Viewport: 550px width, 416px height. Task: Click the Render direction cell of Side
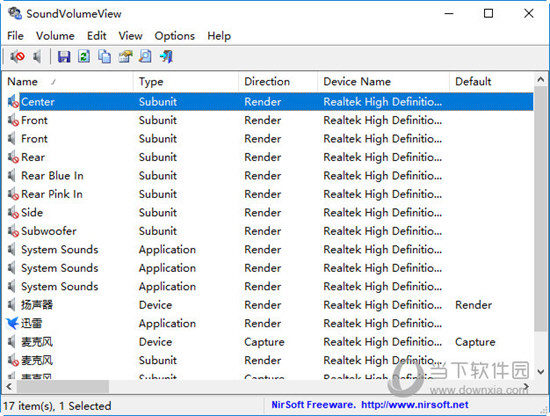(263, 213)
